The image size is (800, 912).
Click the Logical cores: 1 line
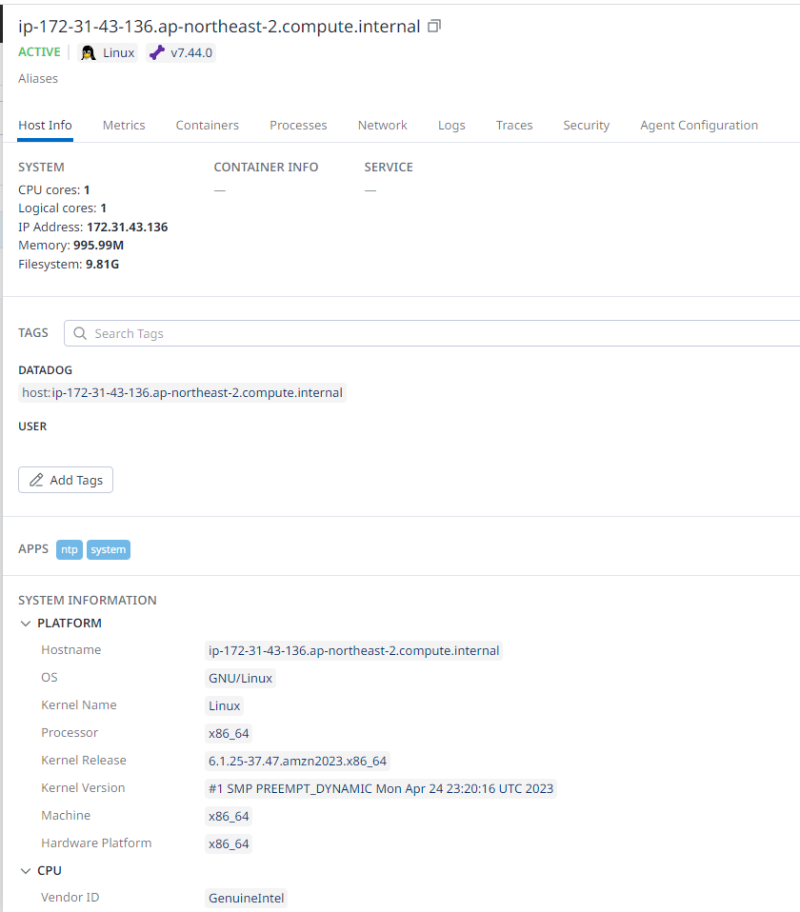[x=62, y=208]
